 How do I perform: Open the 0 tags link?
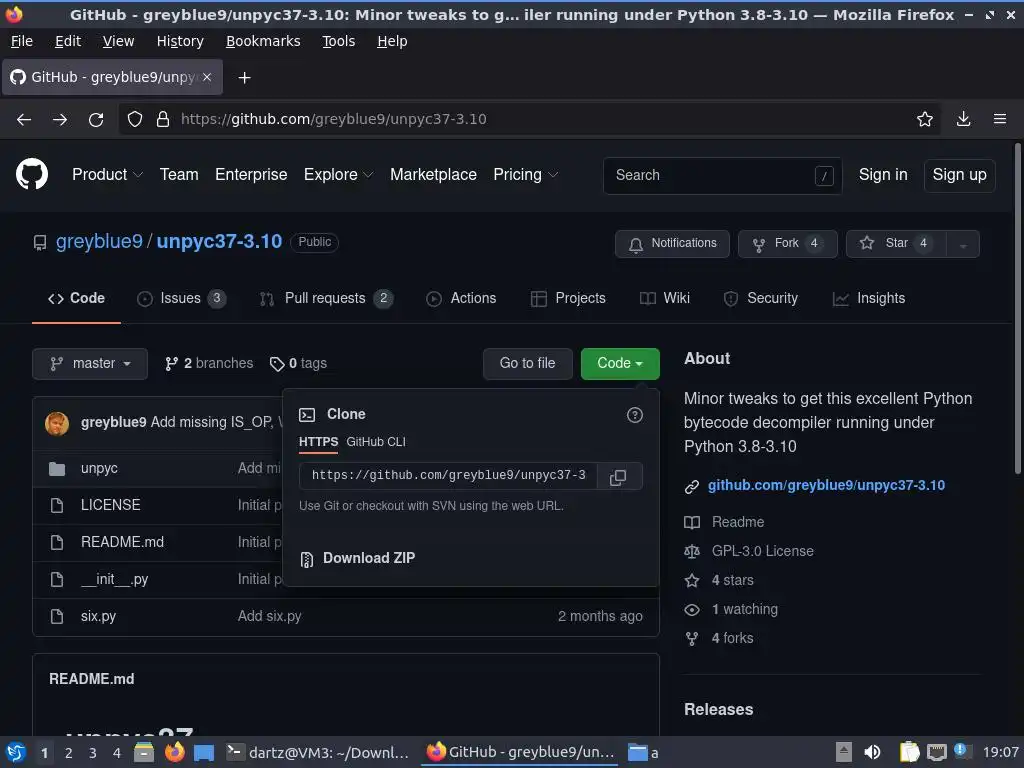298,364
